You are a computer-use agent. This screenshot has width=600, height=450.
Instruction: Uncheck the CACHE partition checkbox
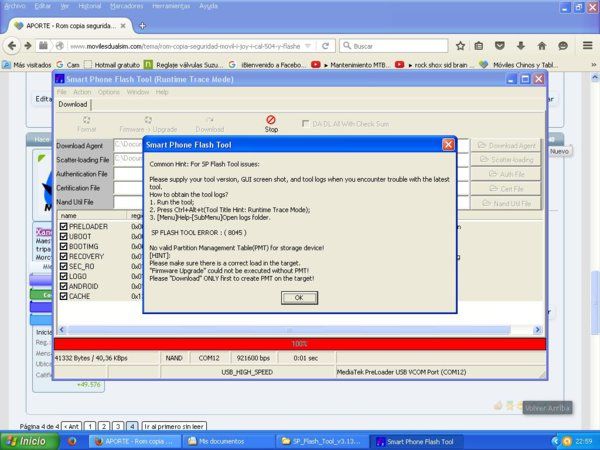tap(64, 296)
